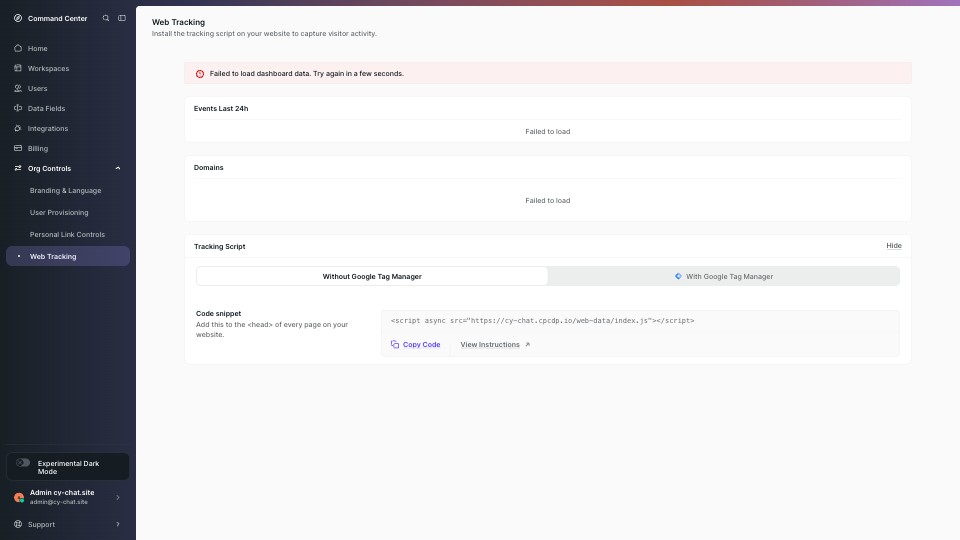Click the script code snippet text

point(542,321)
